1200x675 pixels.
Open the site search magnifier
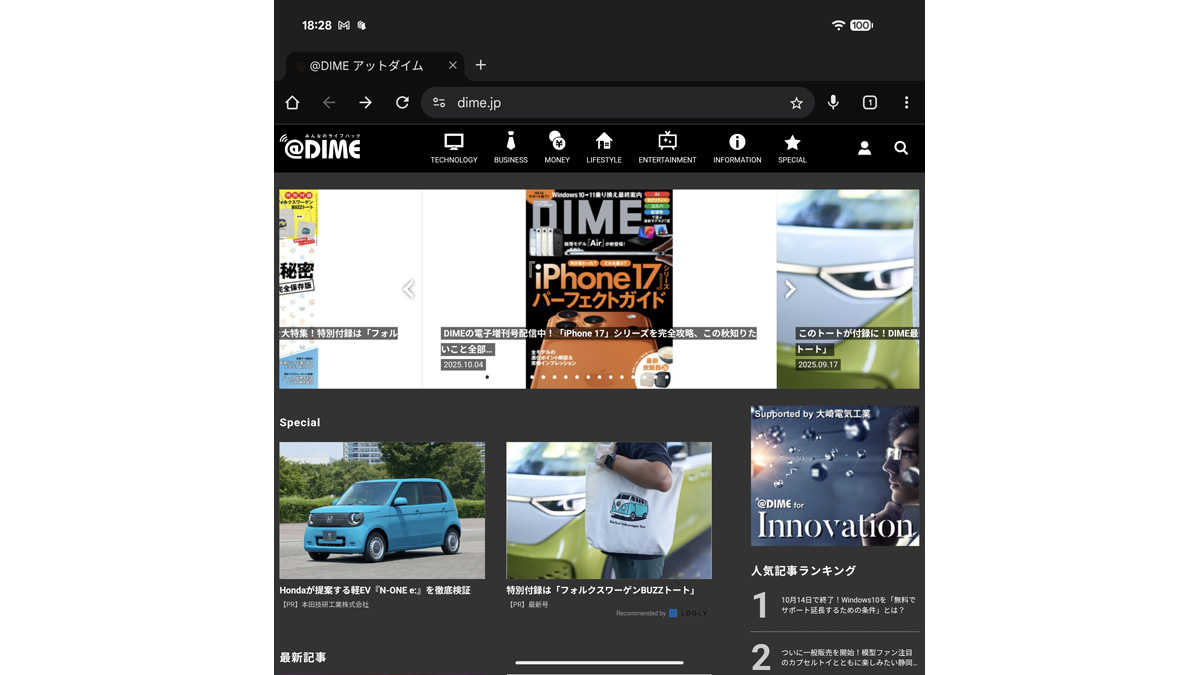tap(901, 148)
